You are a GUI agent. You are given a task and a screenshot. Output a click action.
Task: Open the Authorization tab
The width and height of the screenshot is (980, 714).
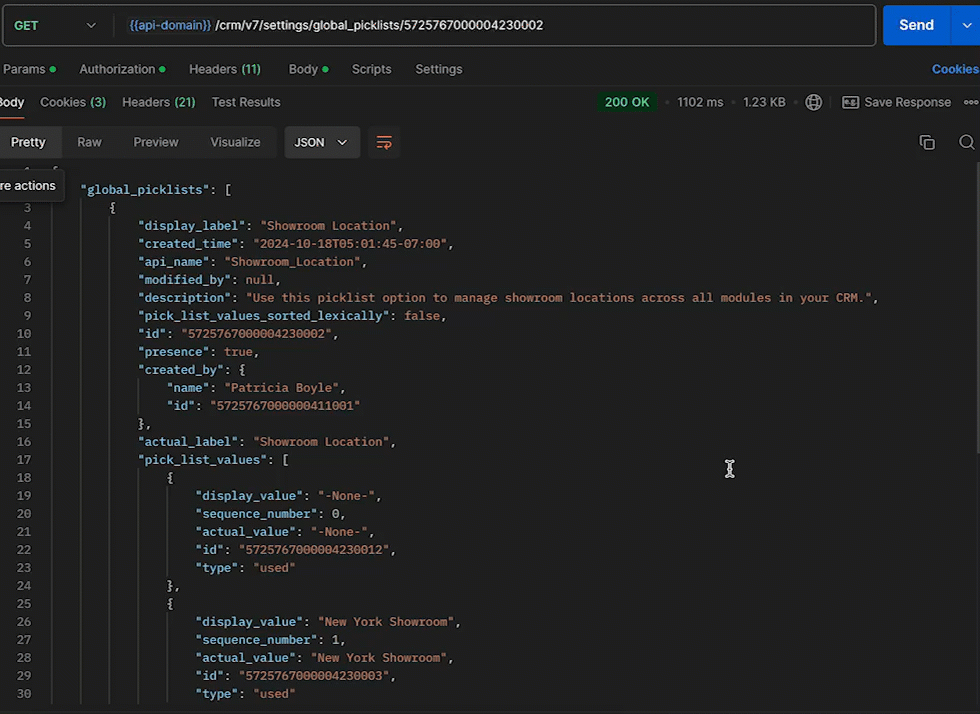click(117, 69)
